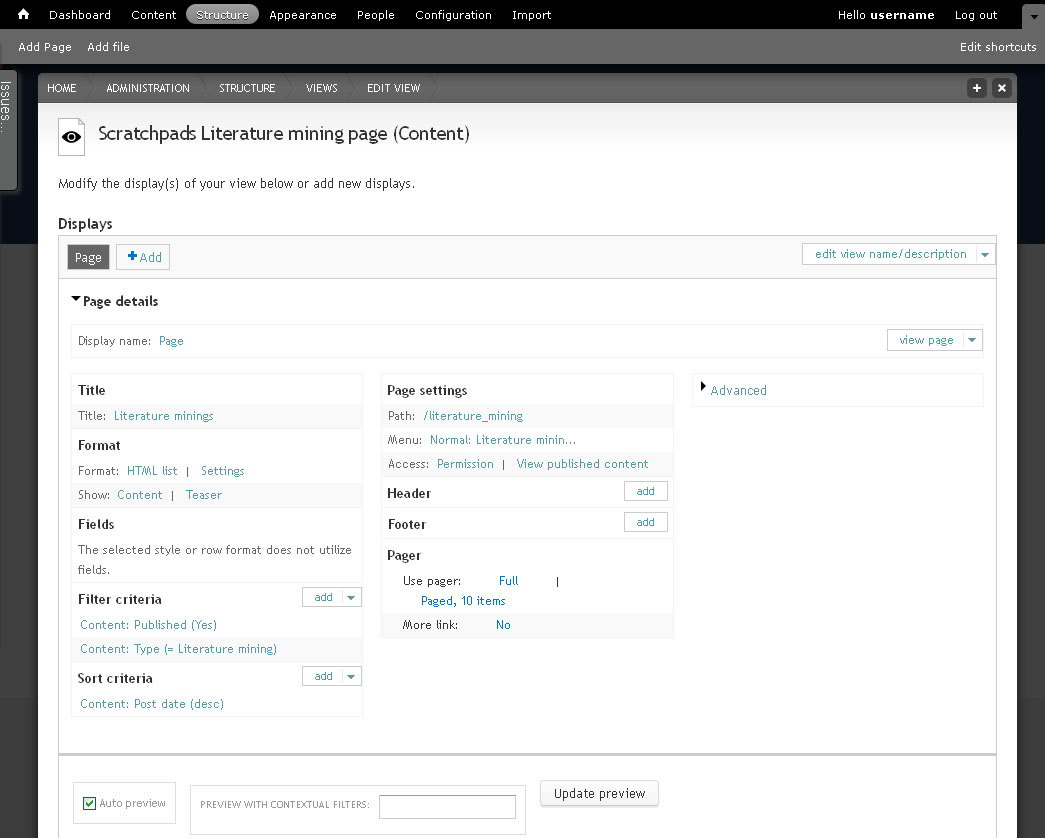Click Filter criteria add button
Screen dimensions: 1045x838
click(323, 597)
